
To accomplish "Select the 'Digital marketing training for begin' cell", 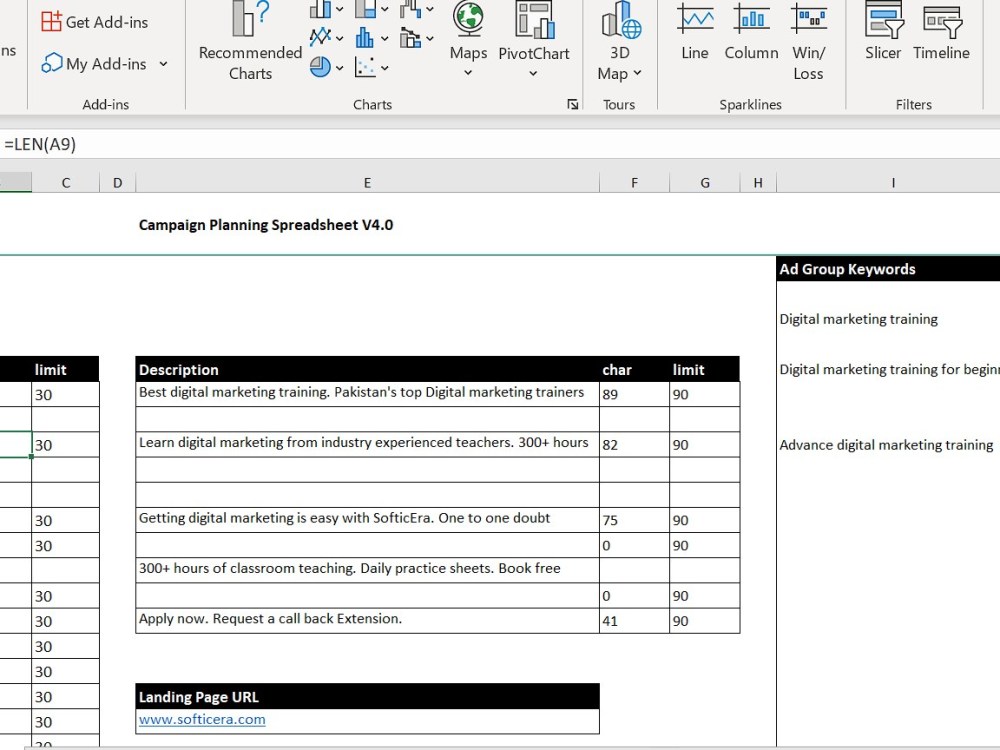I will (888, 369).
